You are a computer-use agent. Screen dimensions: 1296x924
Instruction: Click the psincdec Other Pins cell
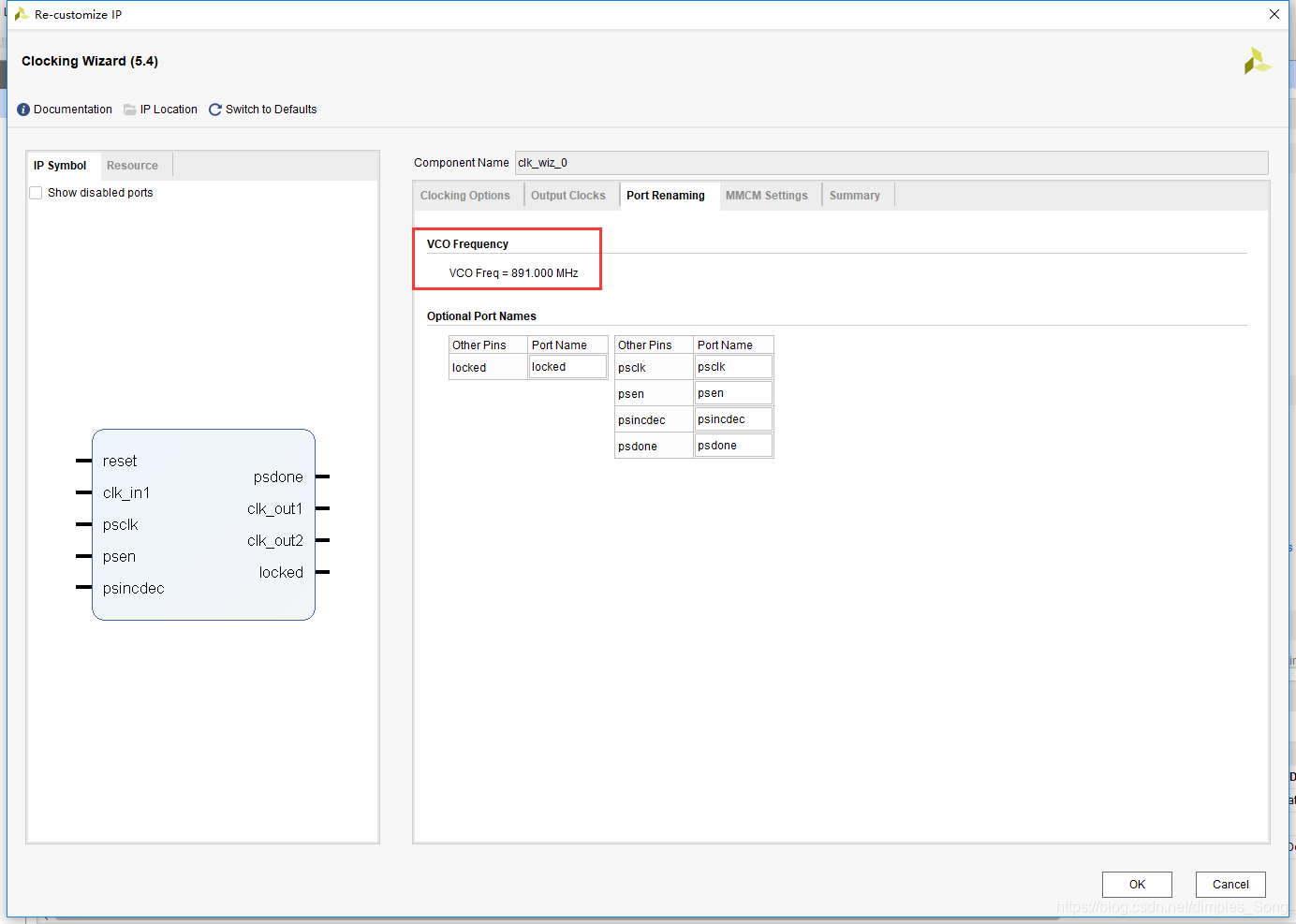tap(654, 420)
